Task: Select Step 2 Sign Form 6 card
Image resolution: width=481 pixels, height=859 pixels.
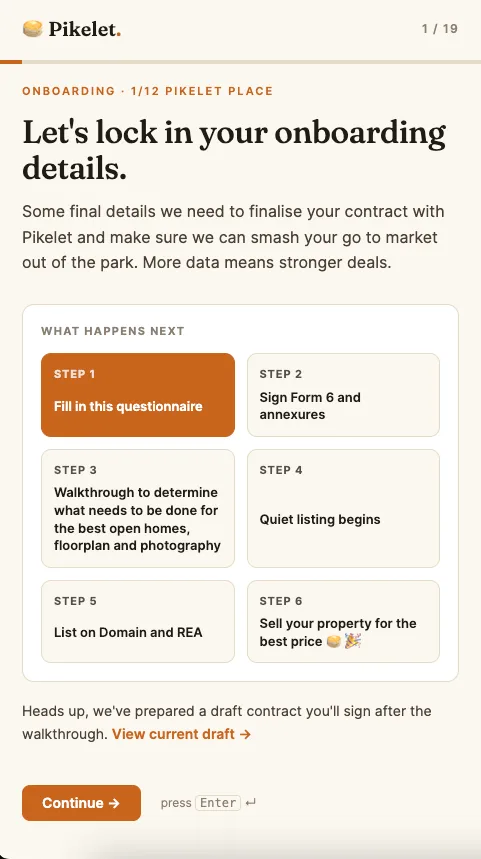Action: click(x=343, y=395)
